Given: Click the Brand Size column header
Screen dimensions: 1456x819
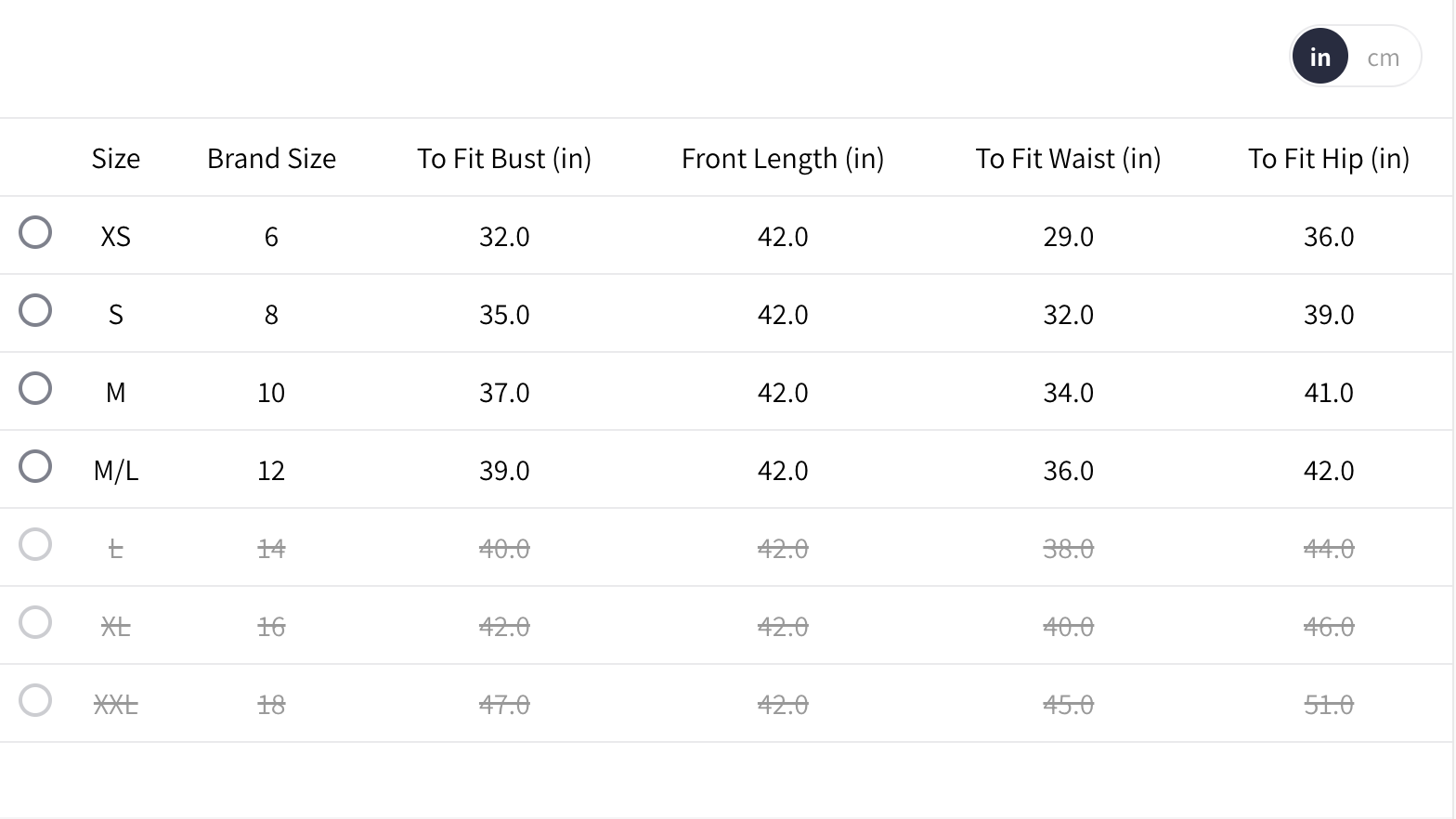Looking at the screenshot, I should [x=271, y=159].
